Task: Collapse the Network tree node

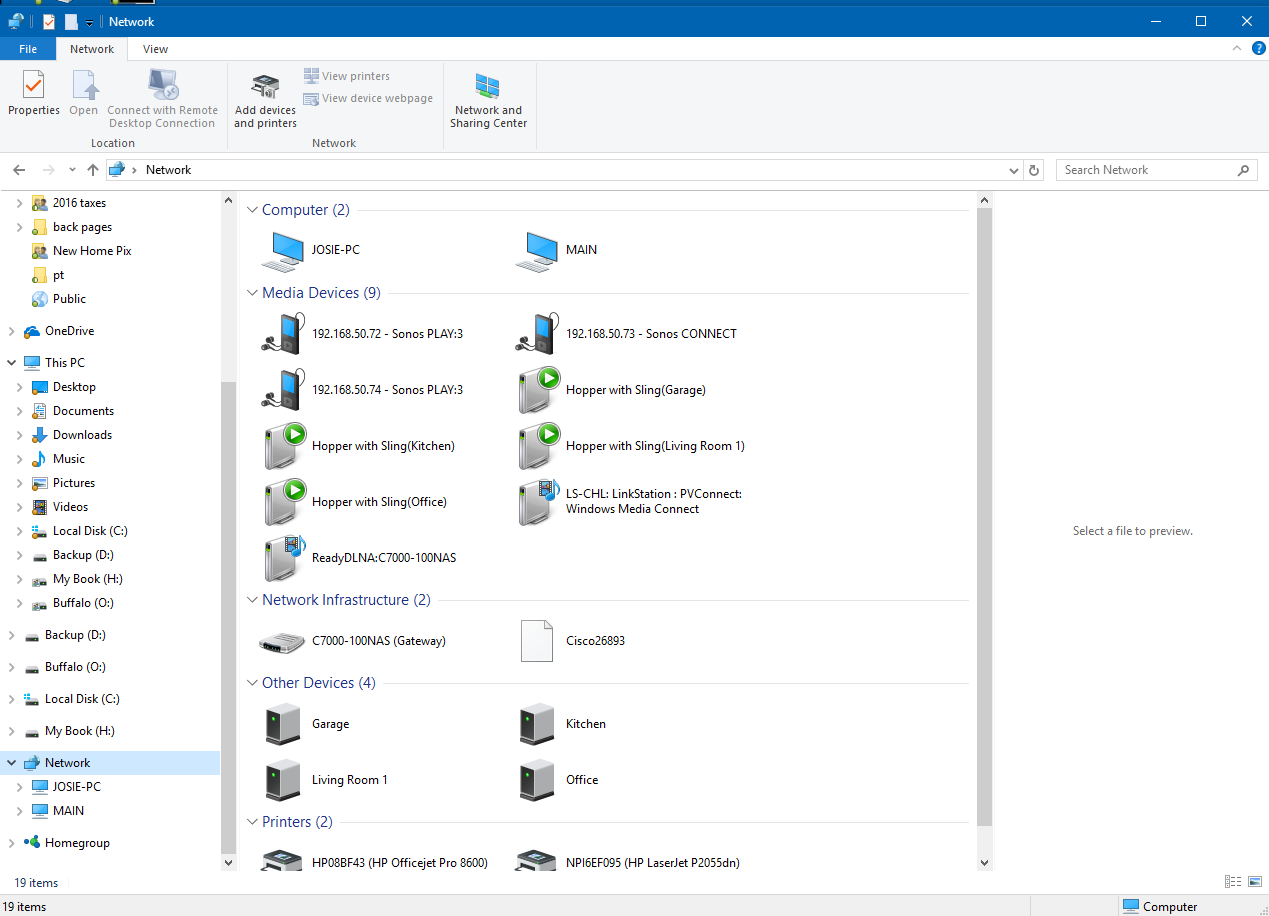Action: [x=11, y=763]
